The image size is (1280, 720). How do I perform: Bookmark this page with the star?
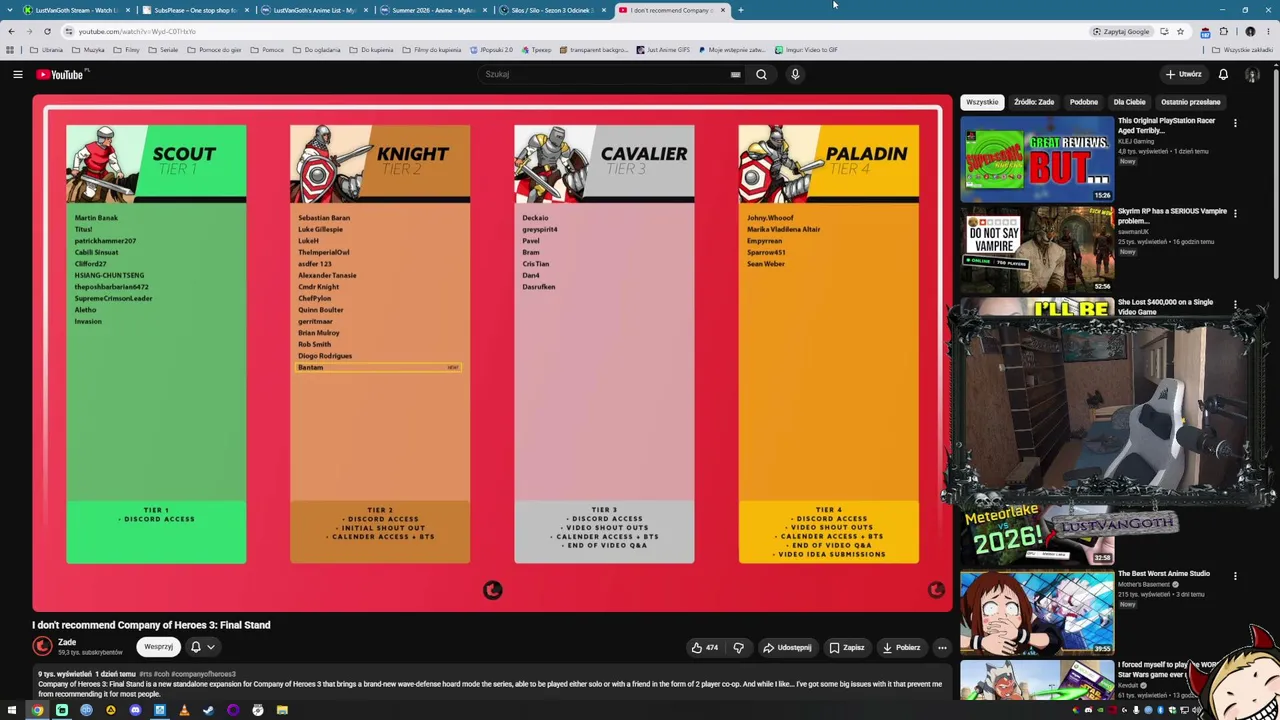point(1180,31)
